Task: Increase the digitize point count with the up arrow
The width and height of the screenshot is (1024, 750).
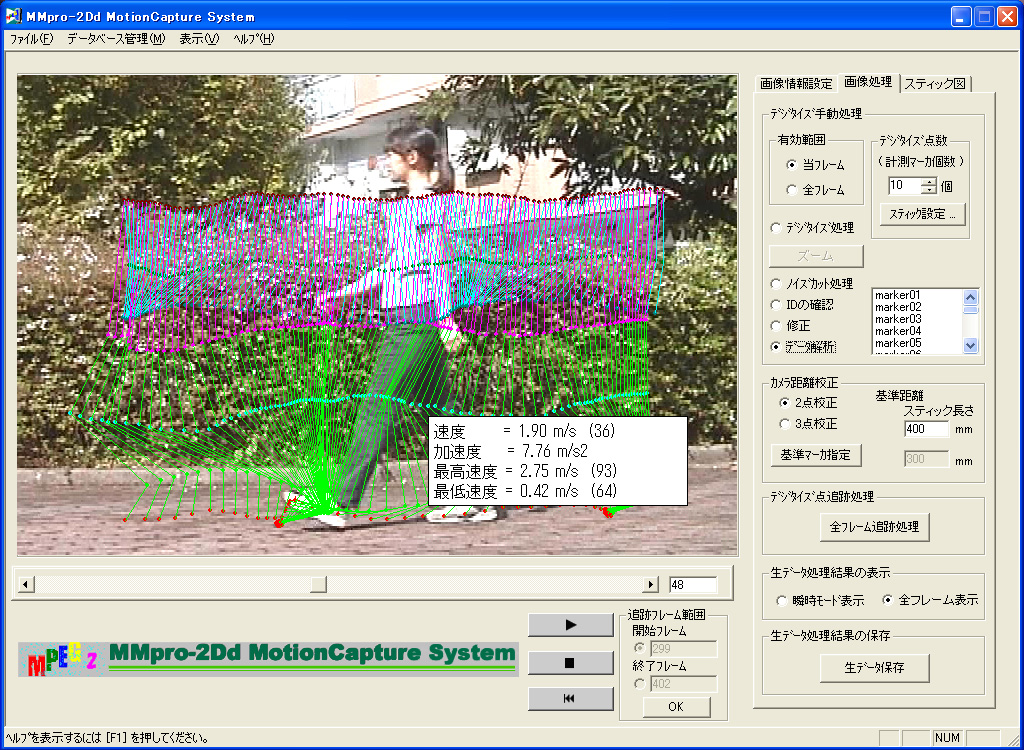Action: (x=929, y=181)
